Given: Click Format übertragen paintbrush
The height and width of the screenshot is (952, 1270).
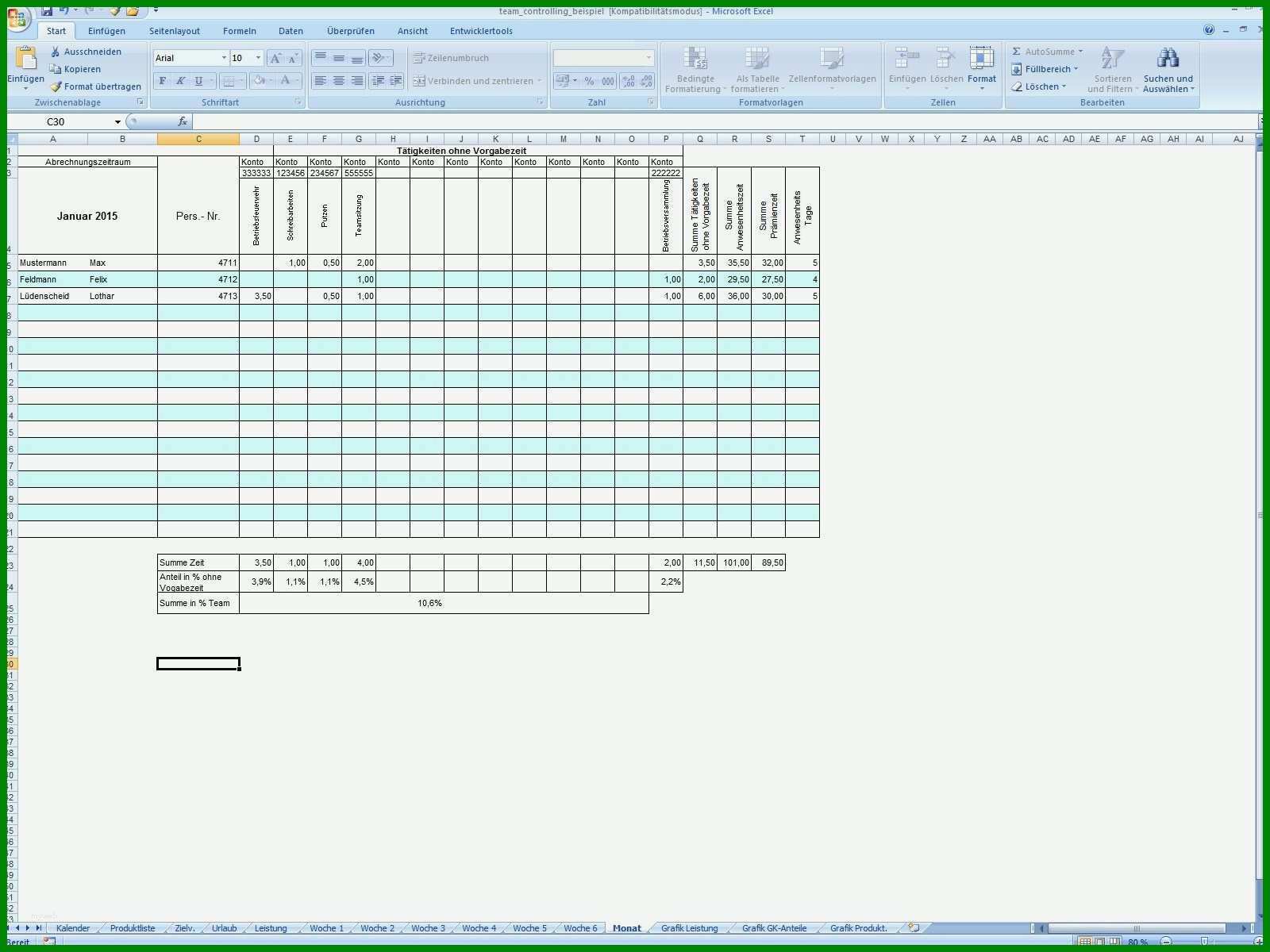Looking at the screenshot, I should tap(96, 86).
